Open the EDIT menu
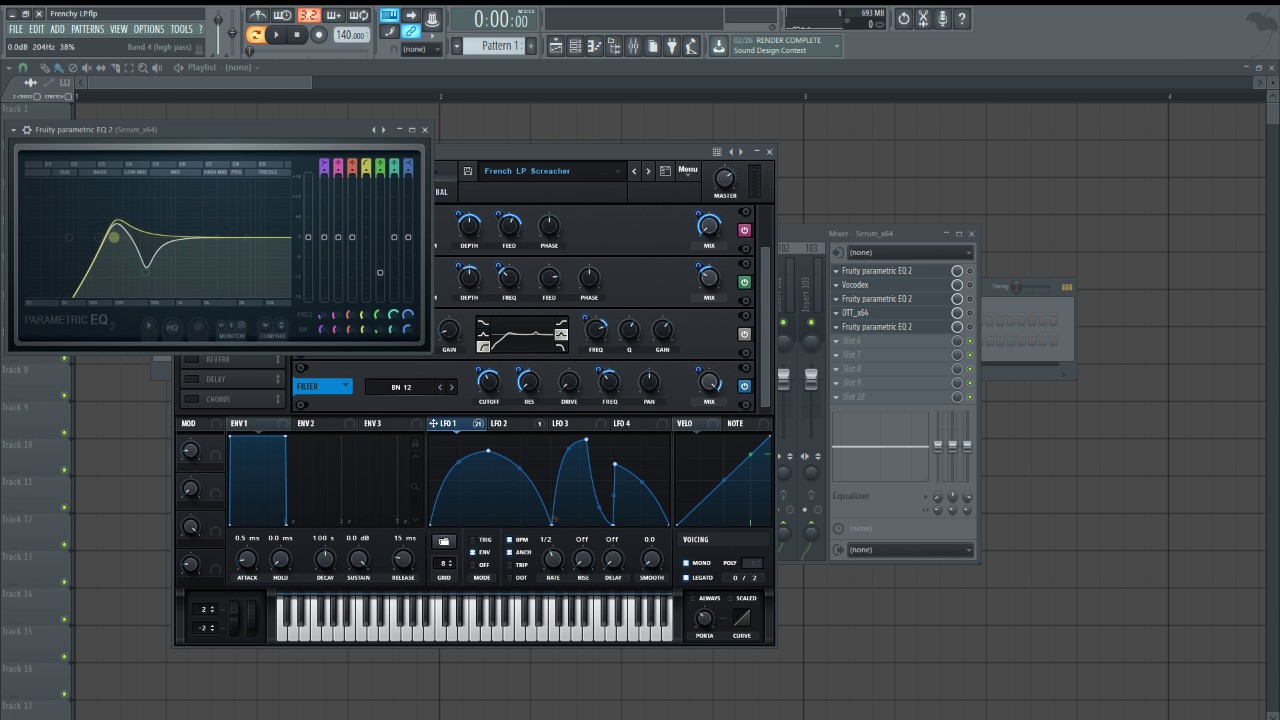The height and width of the screenshot is (720, 1280). pos(36,30)
